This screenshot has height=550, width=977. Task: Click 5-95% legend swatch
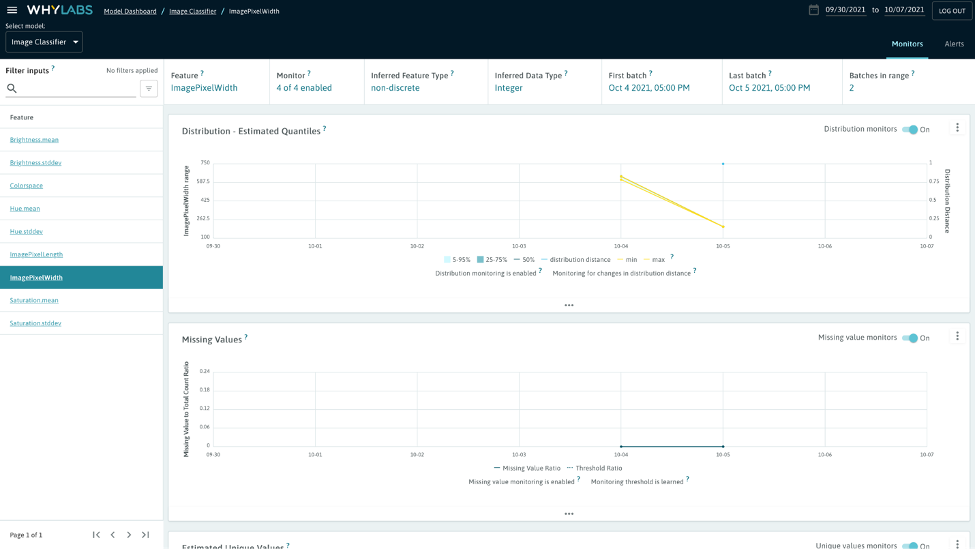point(447,260)
